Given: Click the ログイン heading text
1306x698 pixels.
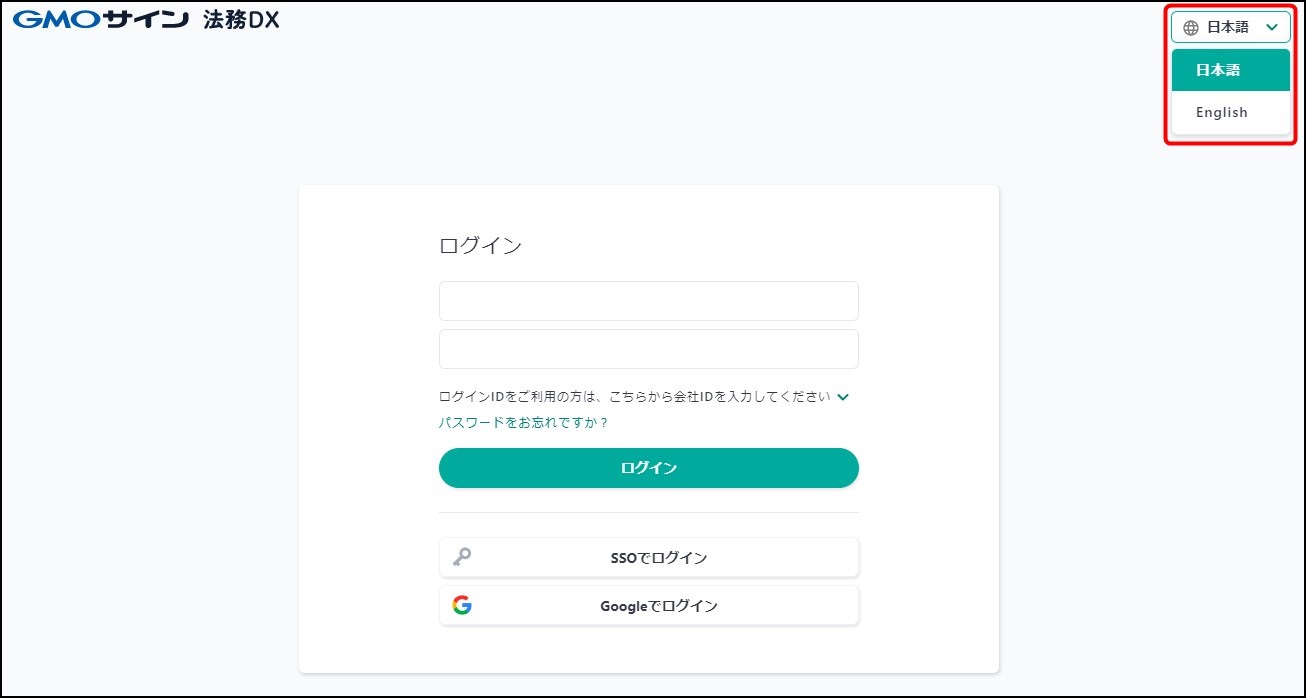Looking at the screenshot, I should [x=480, y=246].
